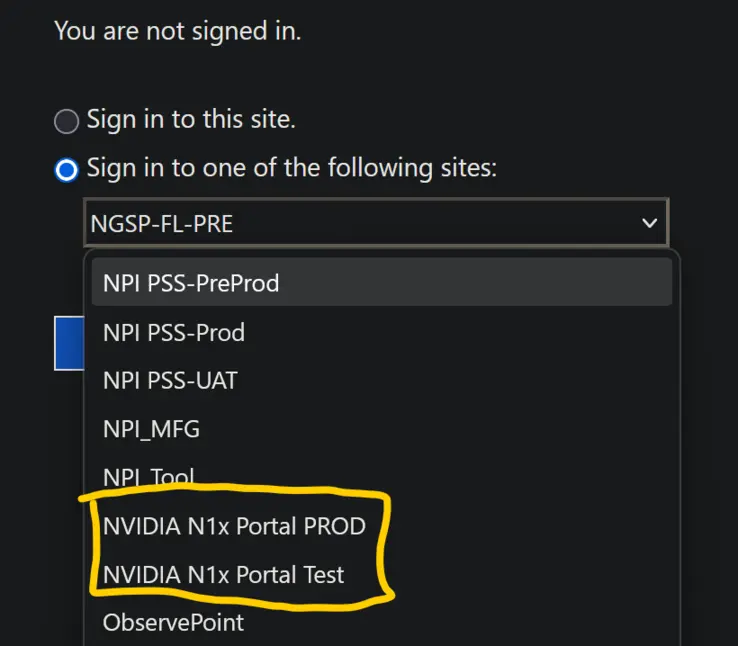Click the blue button behind the dropdown list
The width and height of the screenshot is (738, 646).
[x=69, y=343]
